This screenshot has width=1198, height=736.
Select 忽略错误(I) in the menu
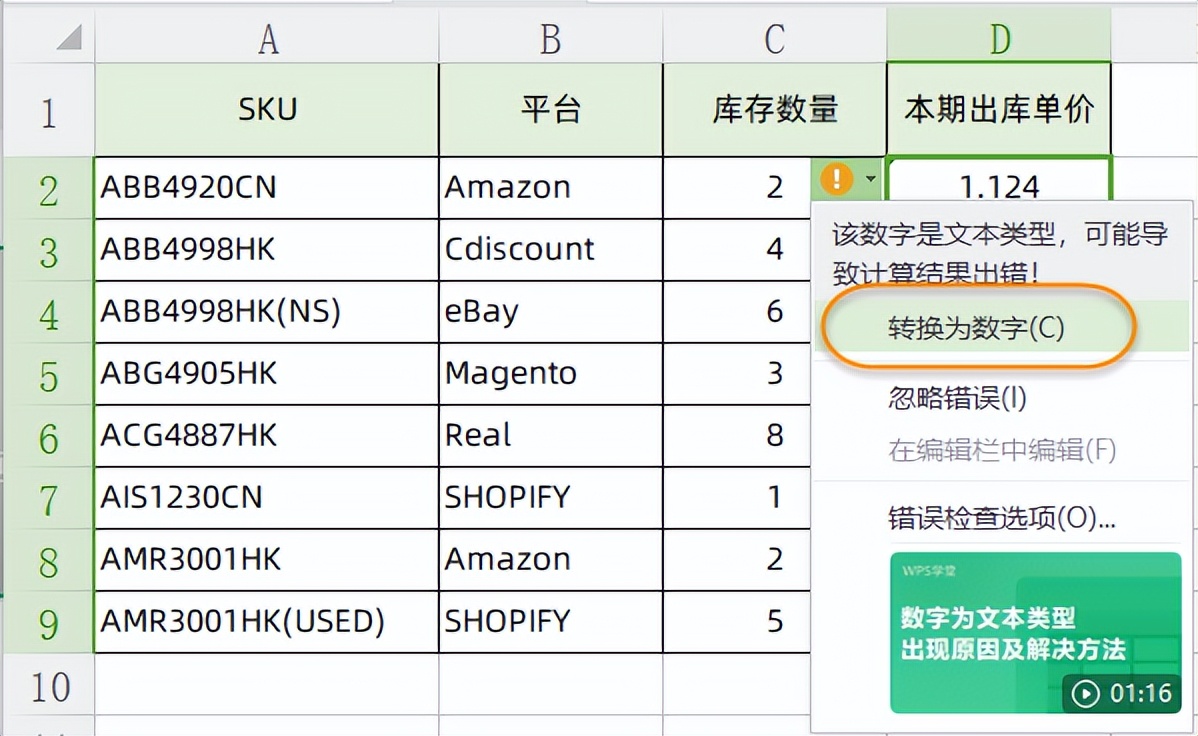click(x=957, y=398)
